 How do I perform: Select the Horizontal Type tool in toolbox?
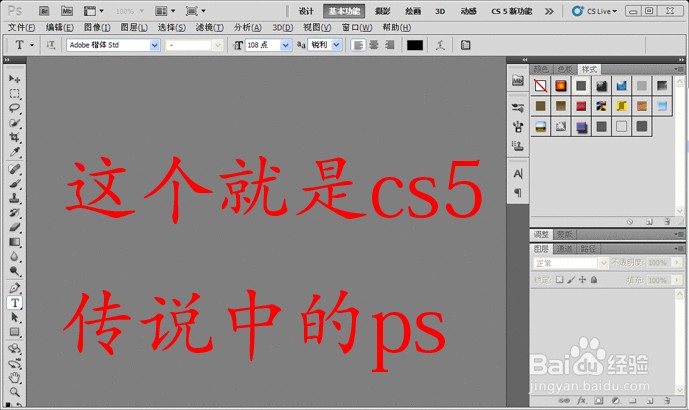click(15, 303)
